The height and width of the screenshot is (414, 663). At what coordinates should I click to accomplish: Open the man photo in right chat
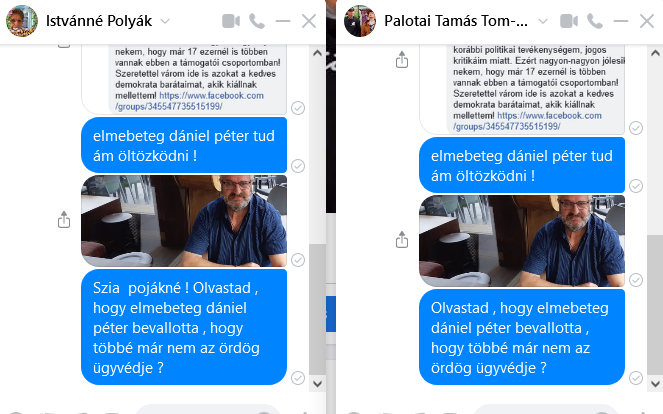tap(522, 241)
